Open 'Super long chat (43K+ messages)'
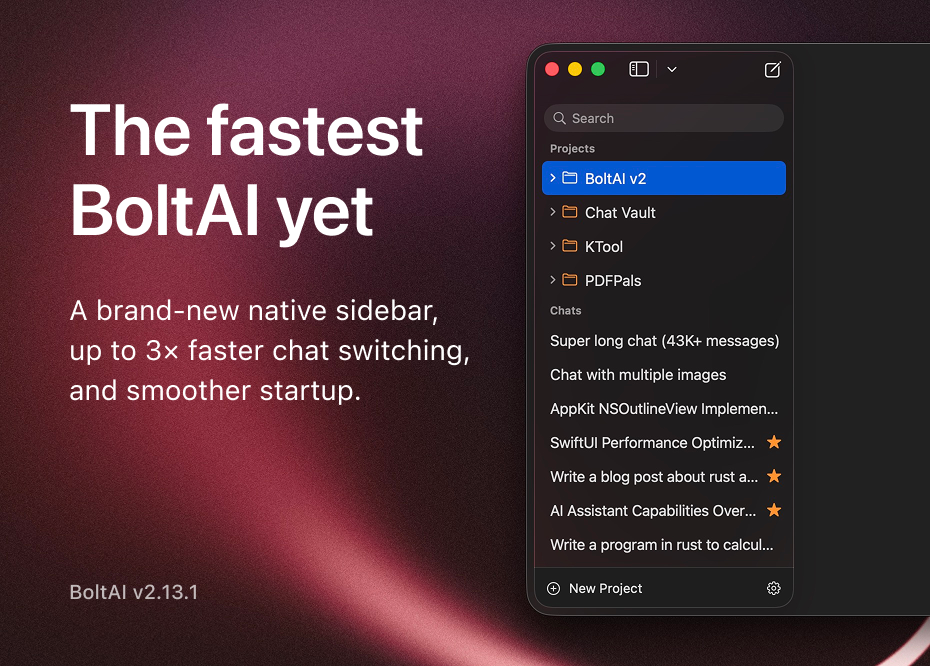The width and height of the screenshot is (930, 666). [664, 341]
